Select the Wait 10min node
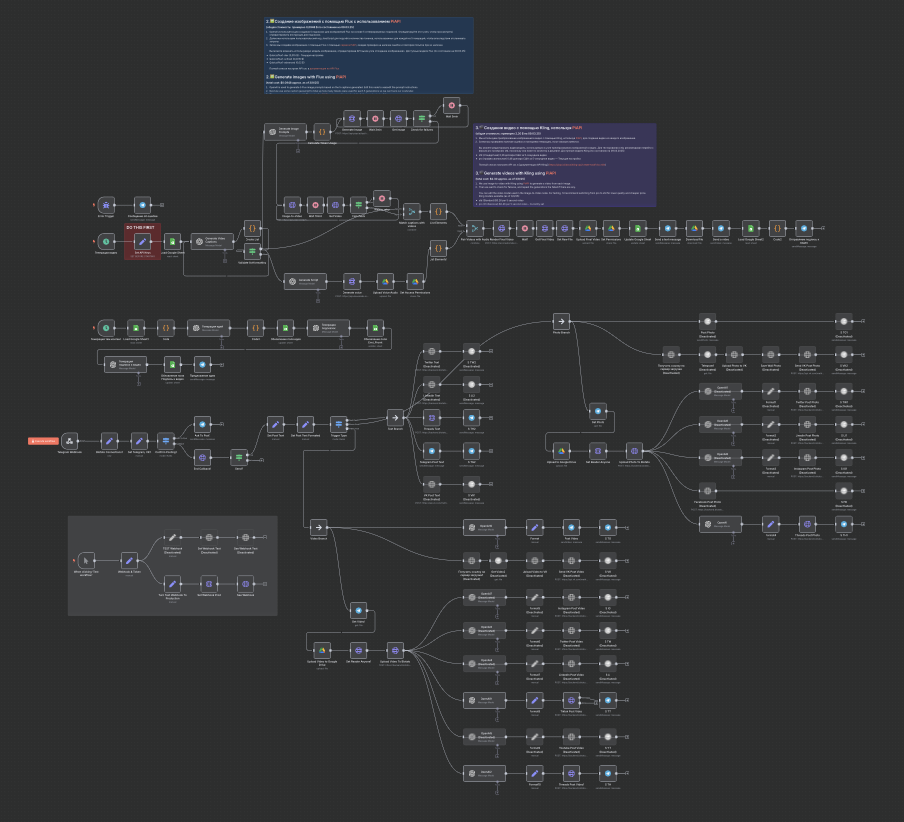 pyautogui.click(x=315, y=205)
